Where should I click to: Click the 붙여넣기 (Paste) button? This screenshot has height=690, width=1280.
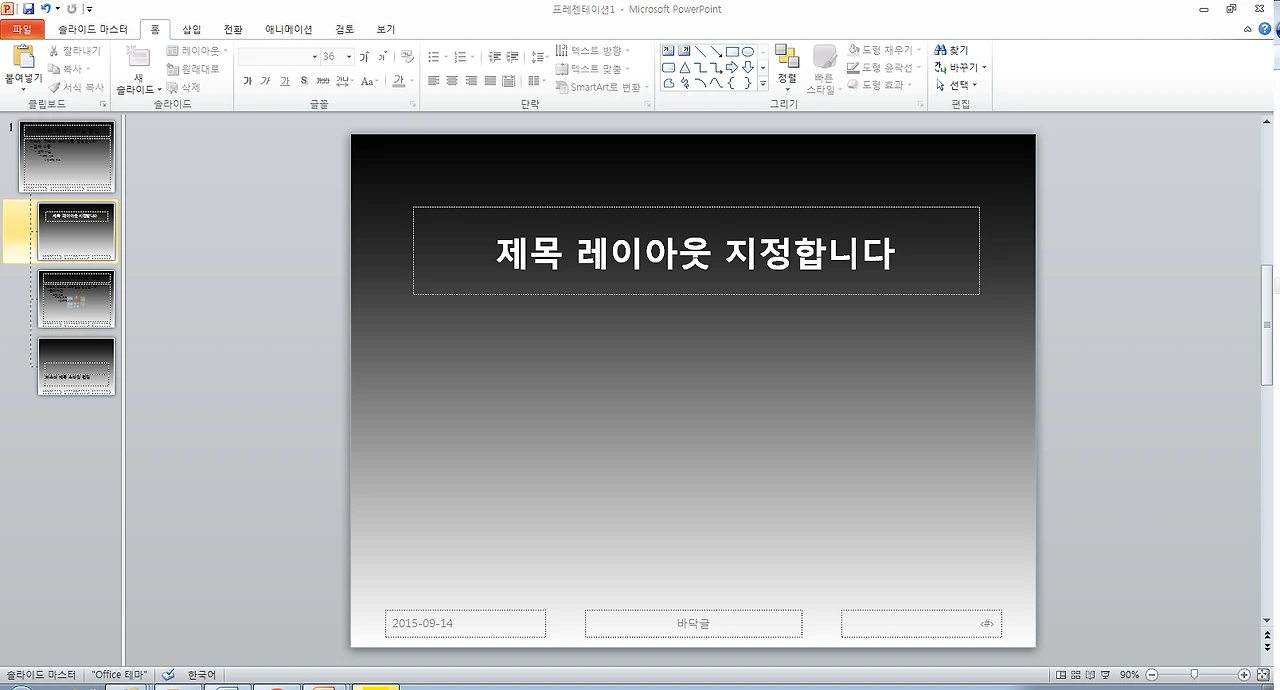(22, 62)
